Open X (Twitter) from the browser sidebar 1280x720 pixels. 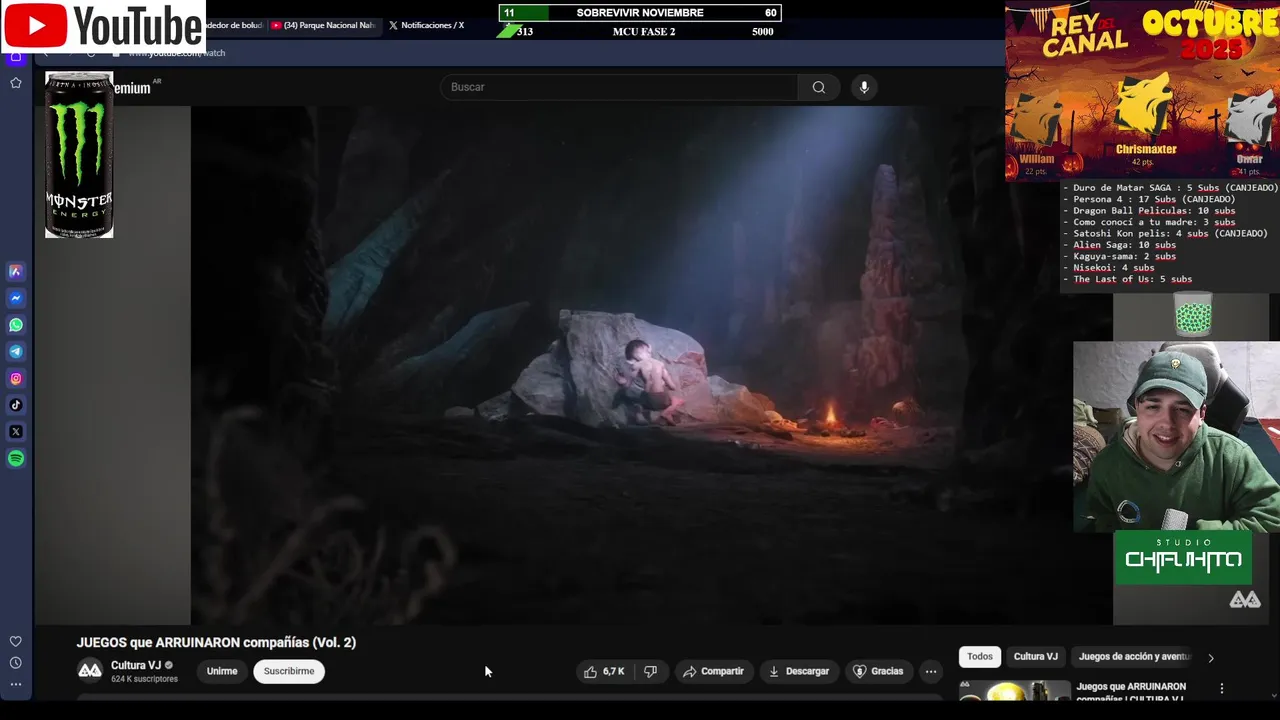point(16,432)
